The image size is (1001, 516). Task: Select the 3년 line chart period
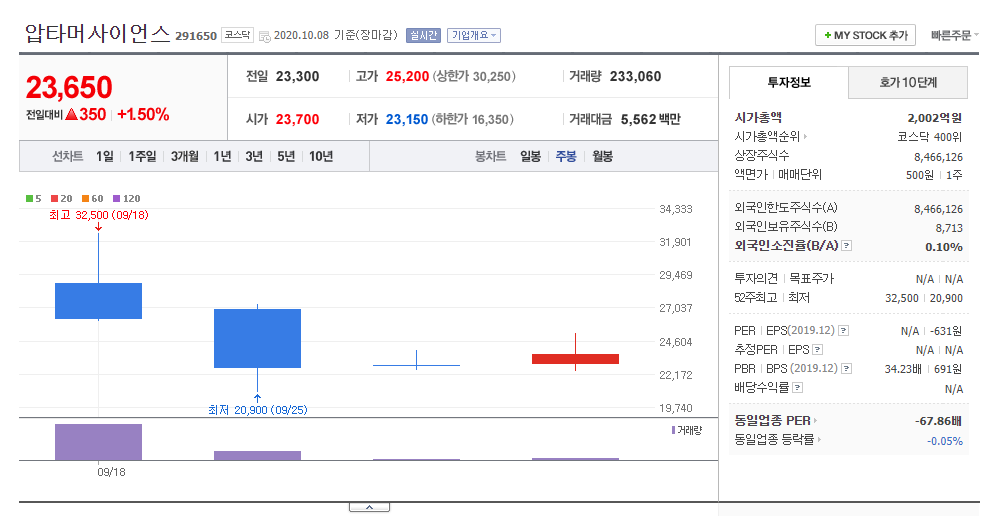pos(254,156)
